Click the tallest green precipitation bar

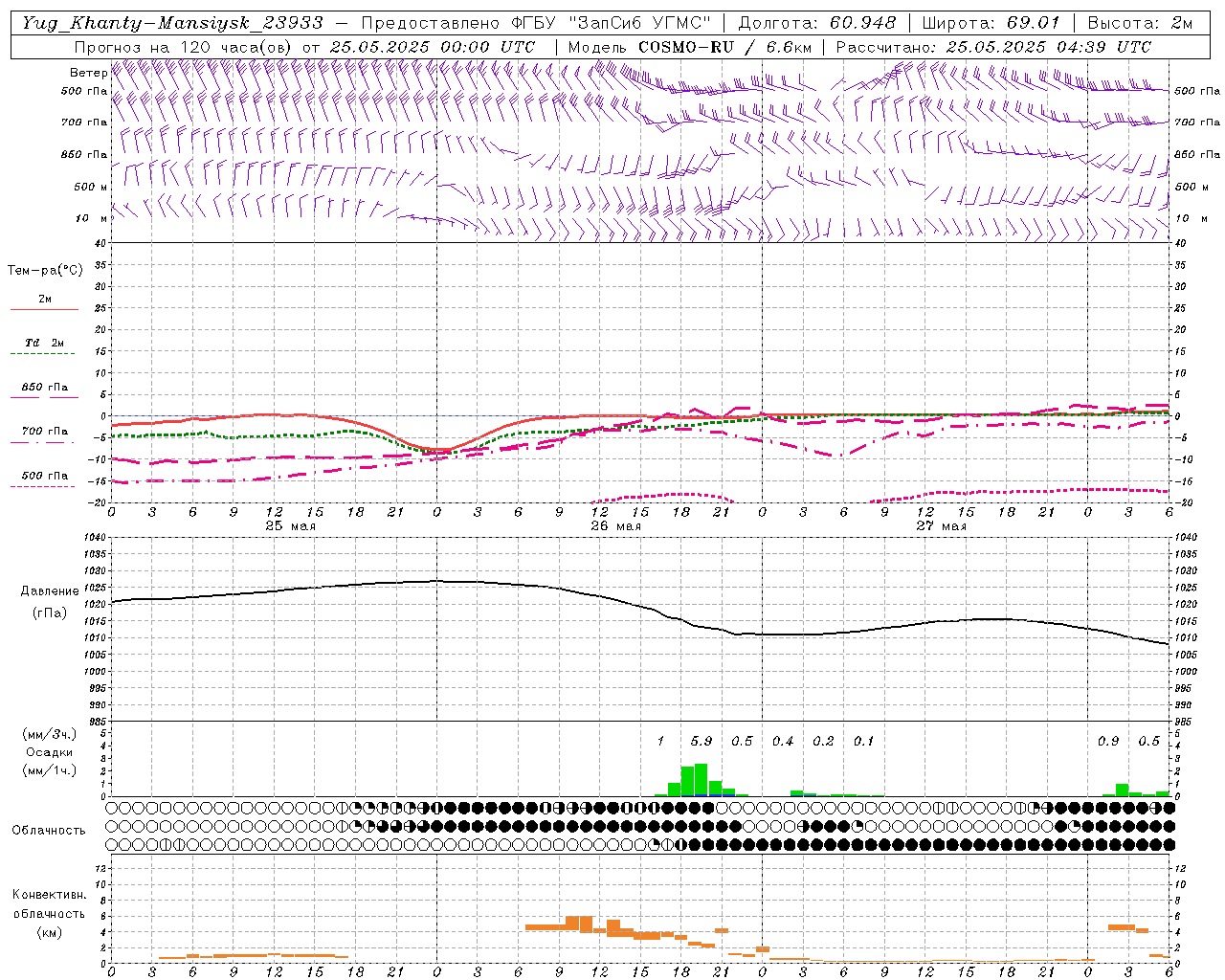coord(701,780)
